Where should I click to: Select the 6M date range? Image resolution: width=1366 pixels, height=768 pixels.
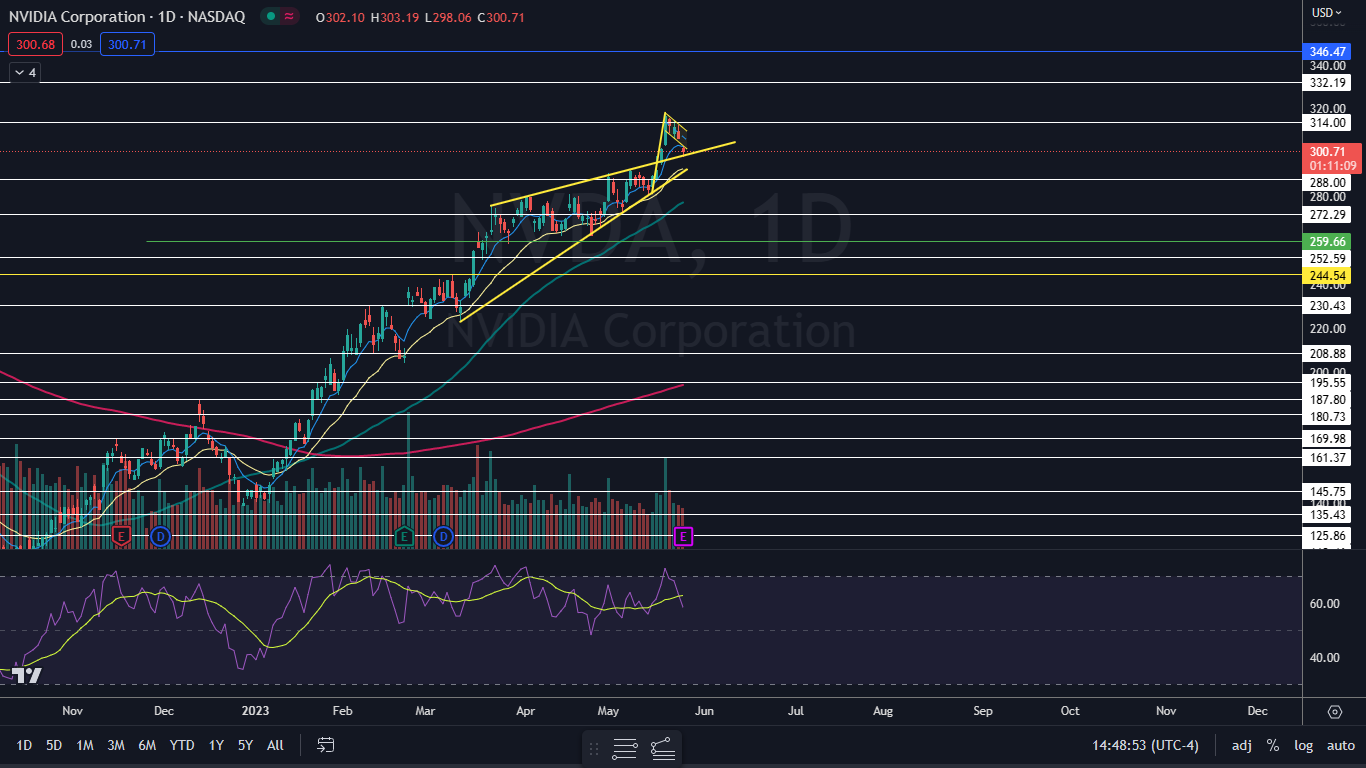point(147,745)
